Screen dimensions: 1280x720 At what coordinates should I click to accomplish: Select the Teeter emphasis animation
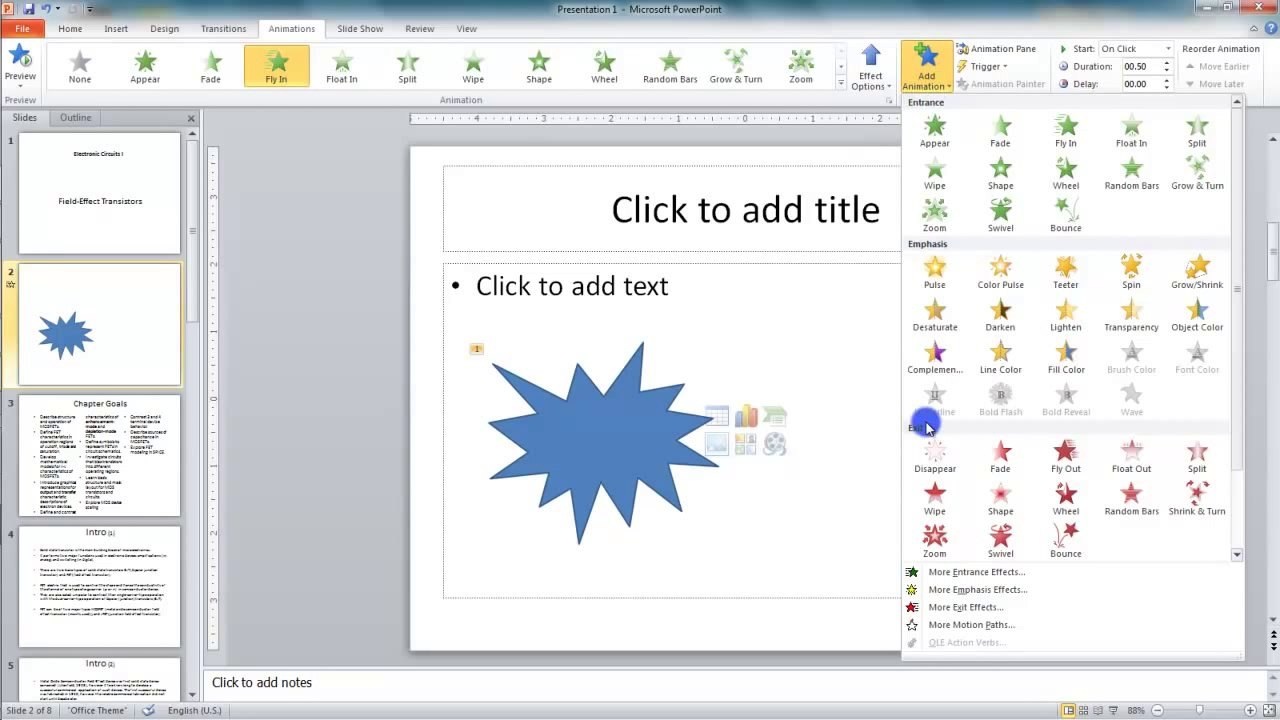pos(1066,272)
